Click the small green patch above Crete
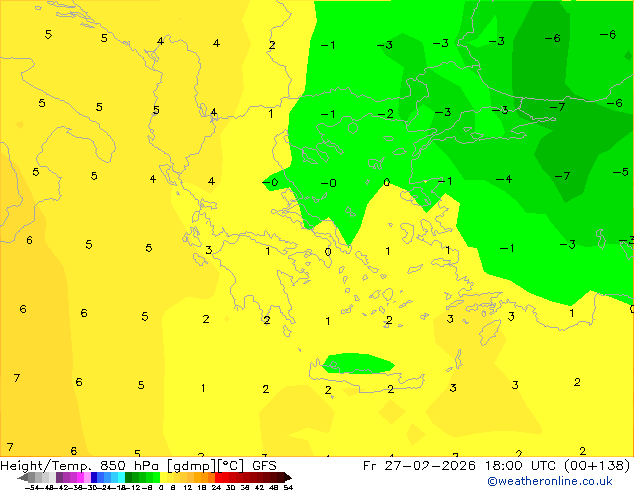The width and height of the screenshot is (634, 490). [358, 363]
